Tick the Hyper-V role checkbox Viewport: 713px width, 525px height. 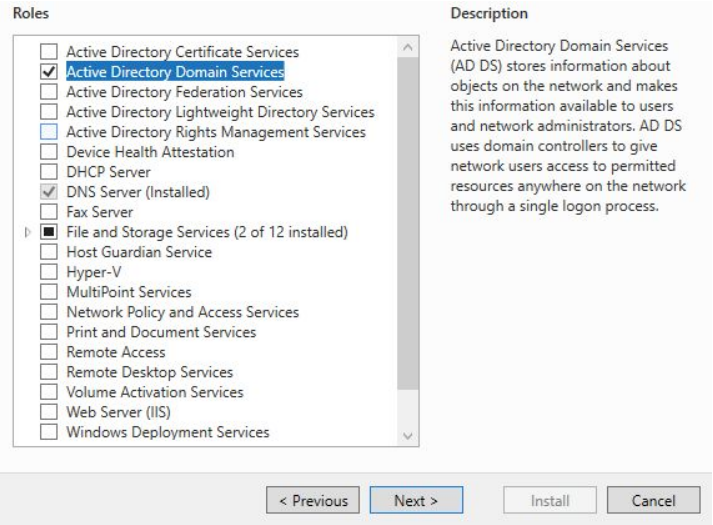47,272
